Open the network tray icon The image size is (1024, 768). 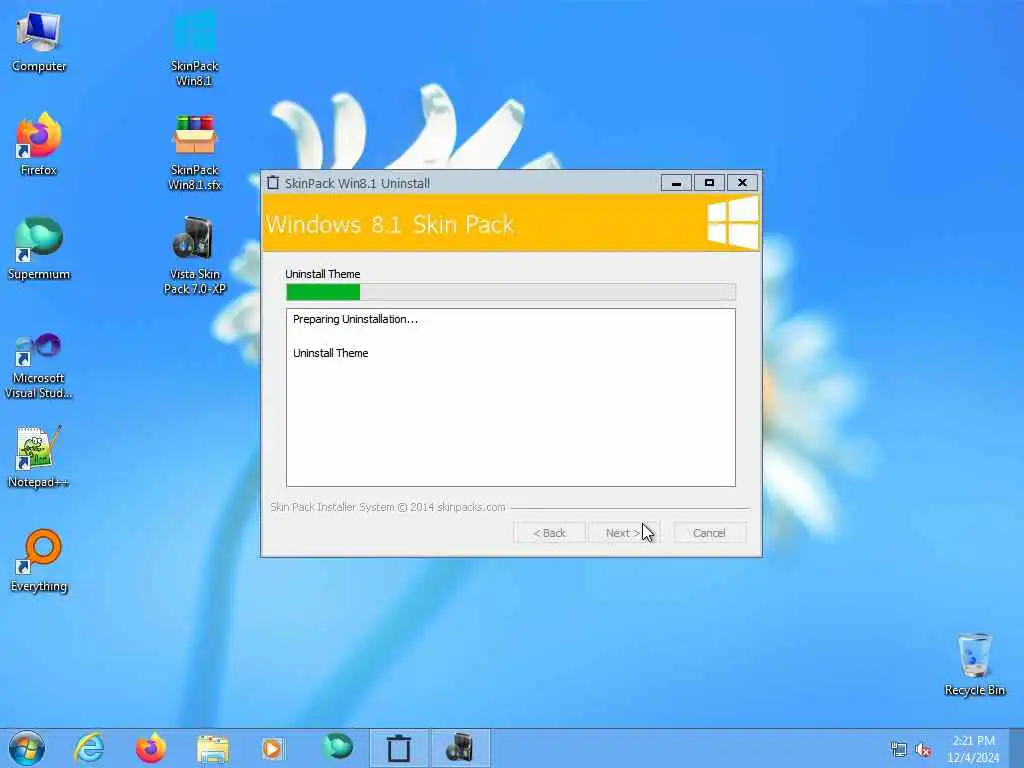tap(899, 749)
